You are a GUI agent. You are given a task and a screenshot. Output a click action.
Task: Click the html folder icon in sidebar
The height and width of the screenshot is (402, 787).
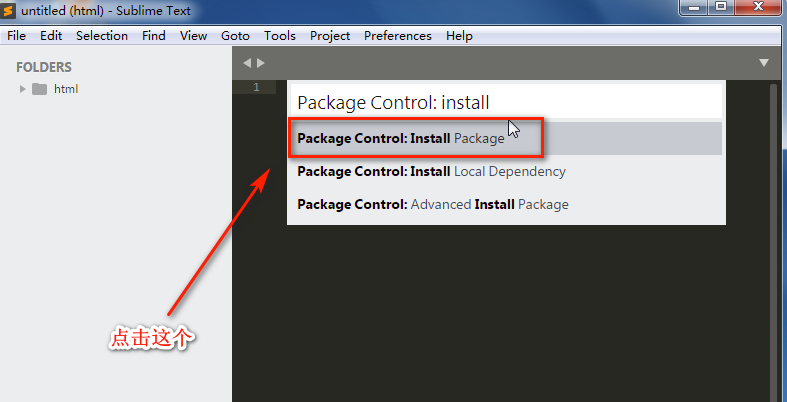pos(40,89)
